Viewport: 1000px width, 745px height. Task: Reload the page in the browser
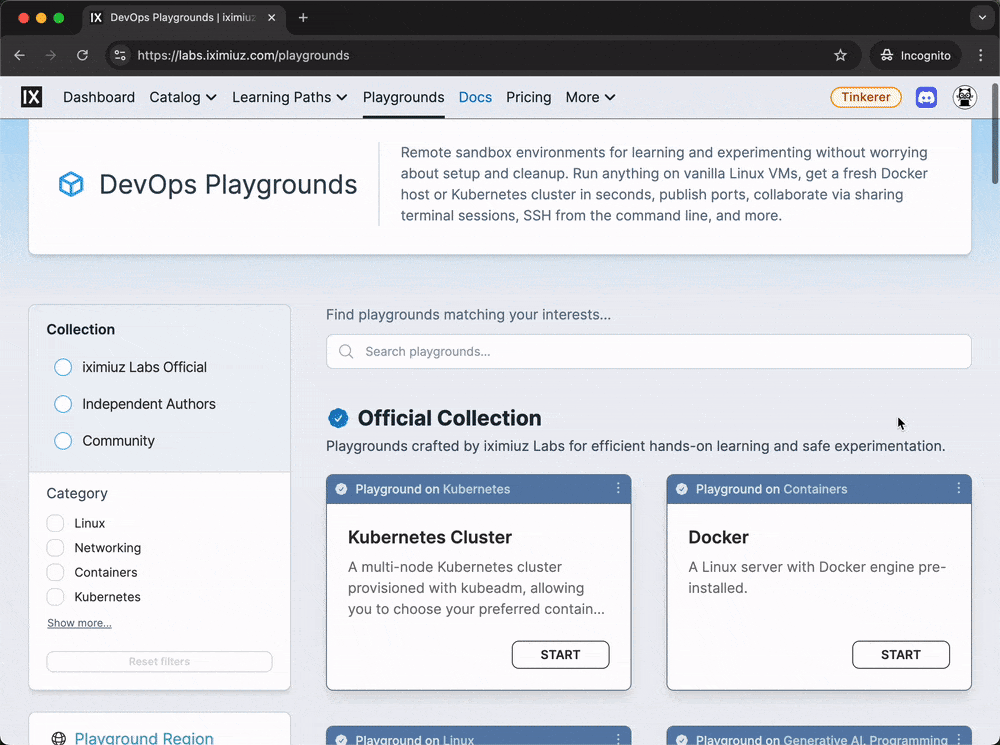83,55
